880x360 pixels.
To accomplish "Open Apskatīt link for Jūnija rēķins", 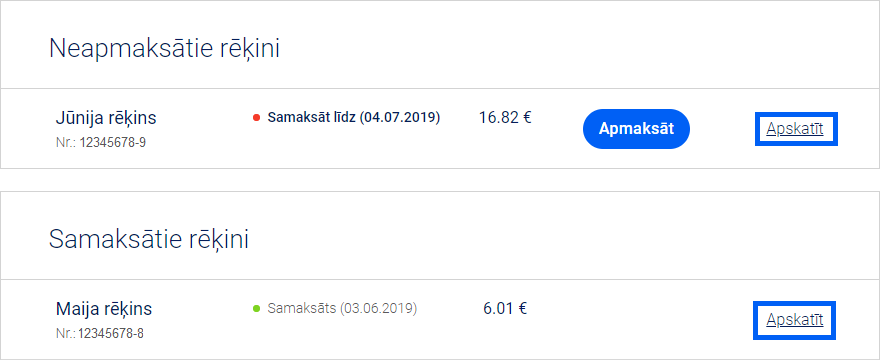I will click(x=795, y=129).
